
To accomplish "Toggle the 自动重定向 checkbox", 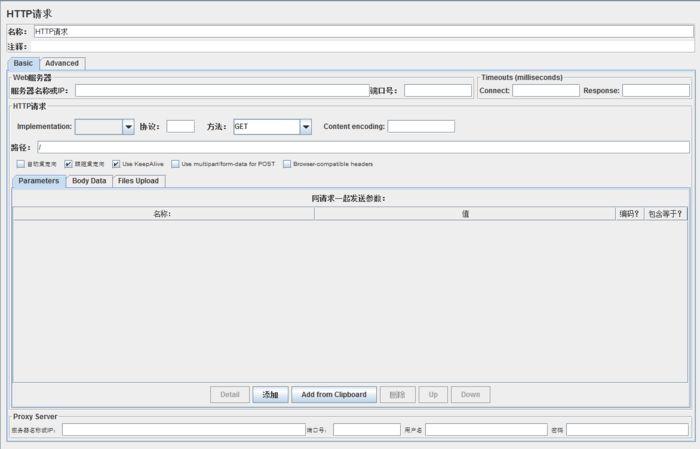I will [x=21, y=164].
